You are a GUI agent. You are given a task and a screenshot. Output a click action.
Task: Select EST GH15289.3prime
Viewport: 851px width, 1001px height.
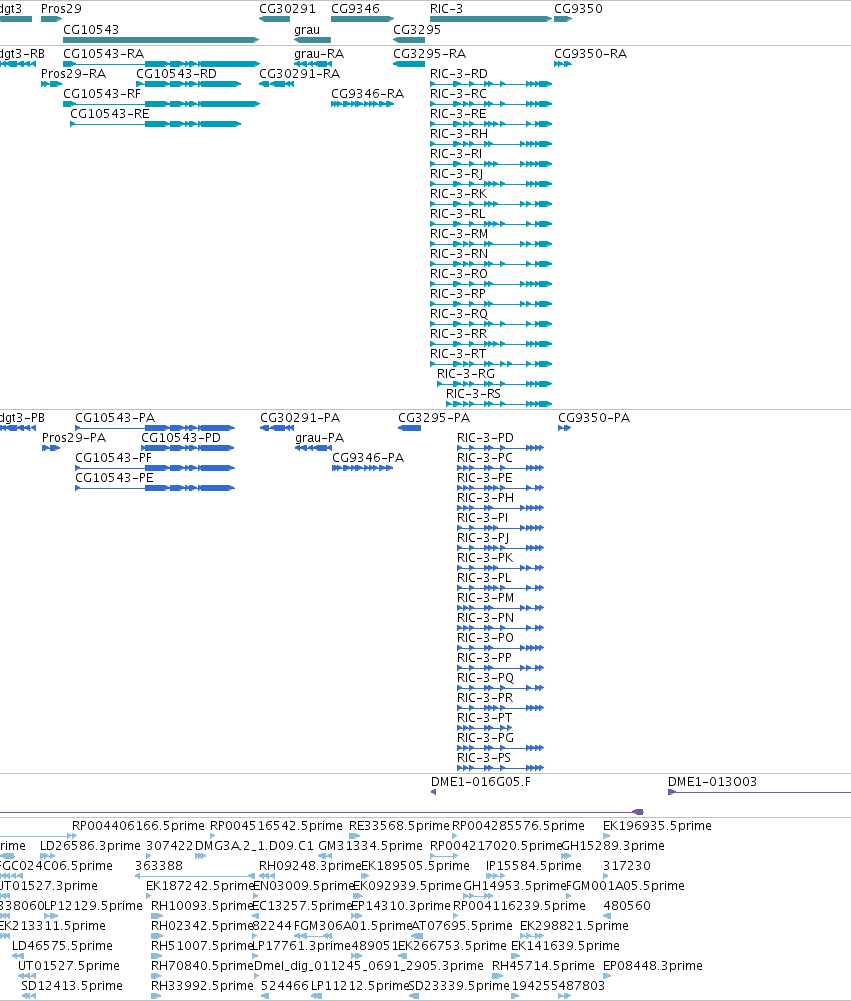point(614,846)
